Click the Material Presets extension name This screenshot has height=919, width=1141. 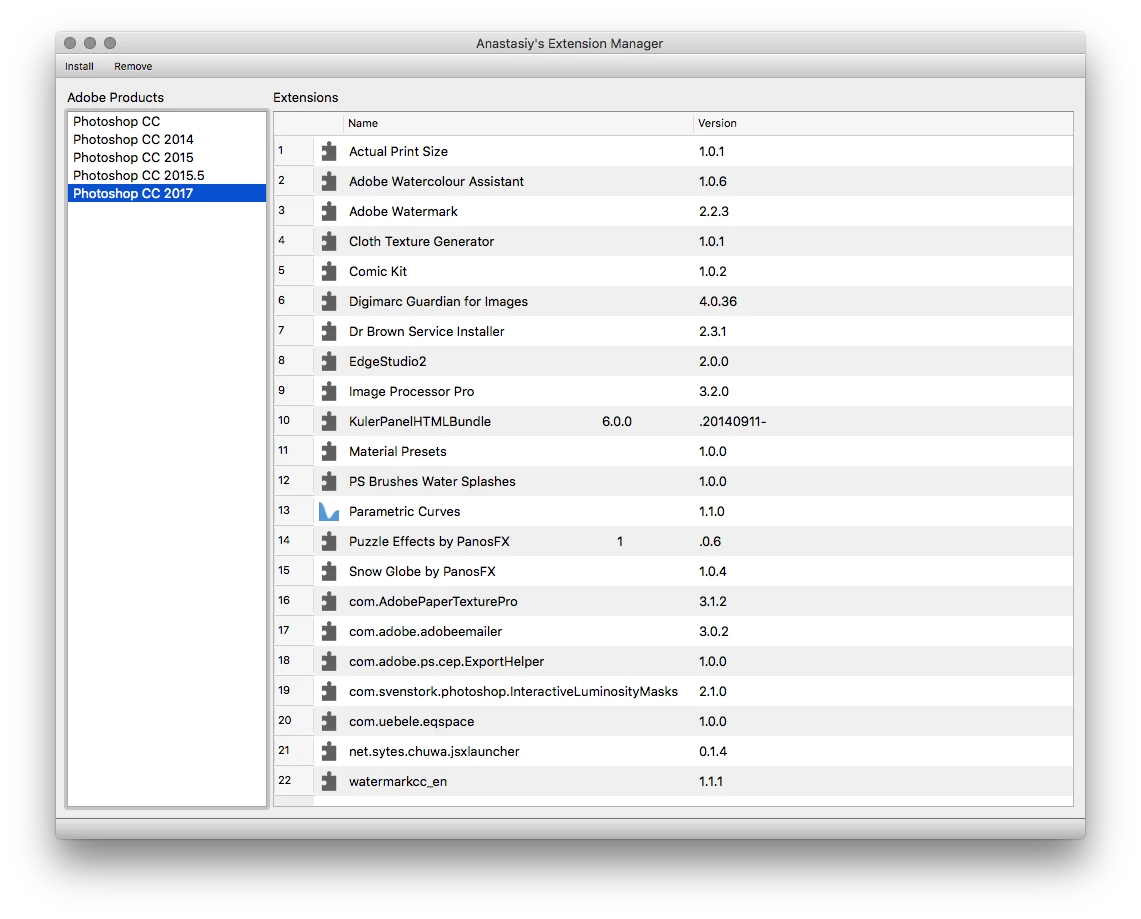(x=397, y=451)
